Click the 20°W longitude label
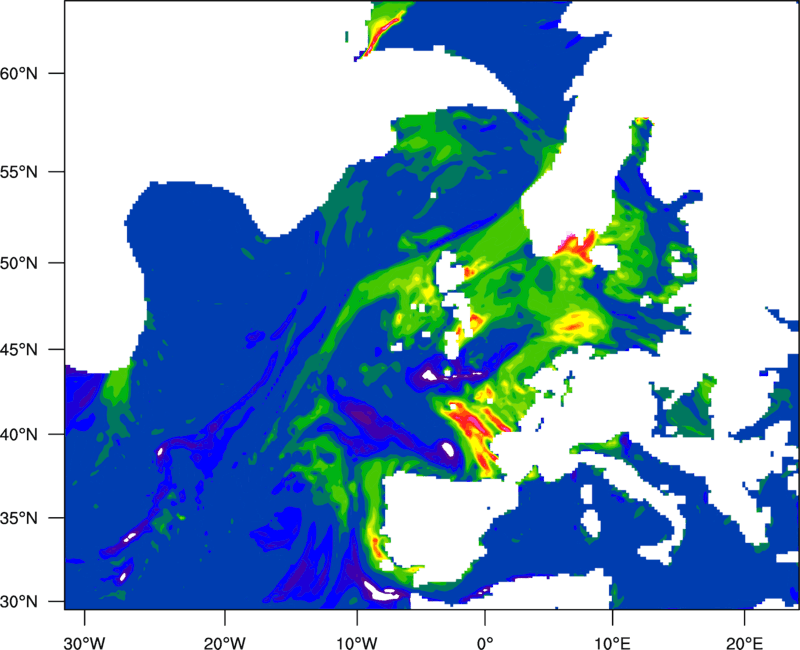 tap(224, 643)
